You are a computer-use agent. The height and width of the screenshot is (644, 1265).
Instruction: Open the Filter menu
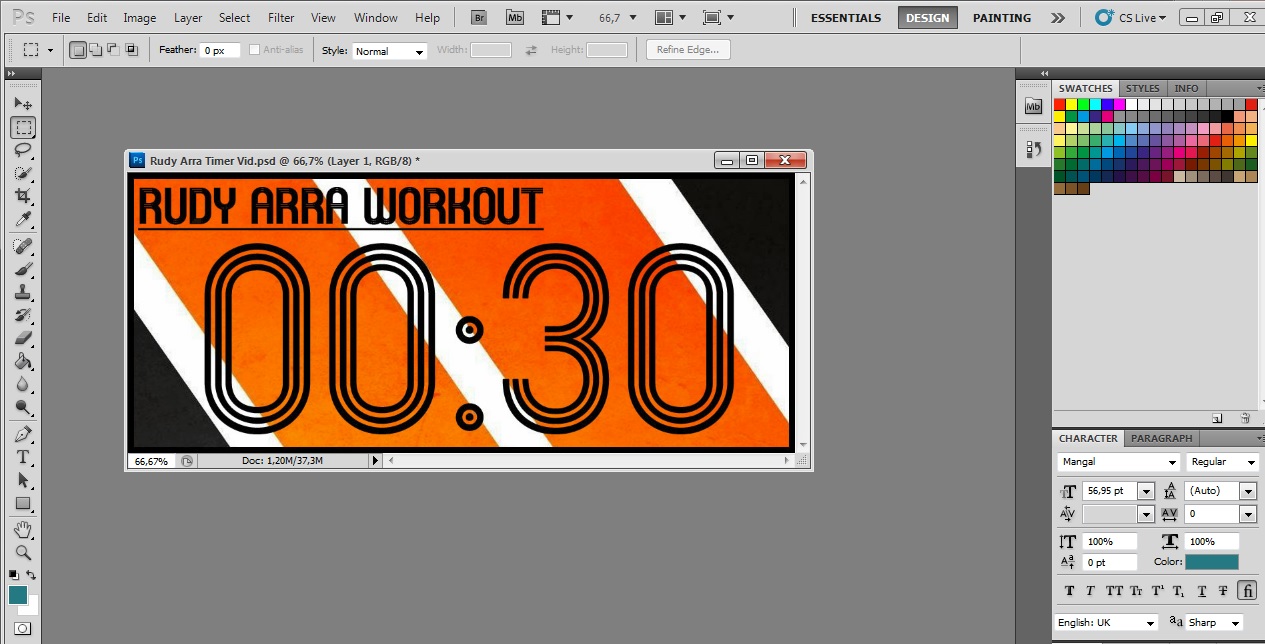pyautogui.click(x=281, y=17)
